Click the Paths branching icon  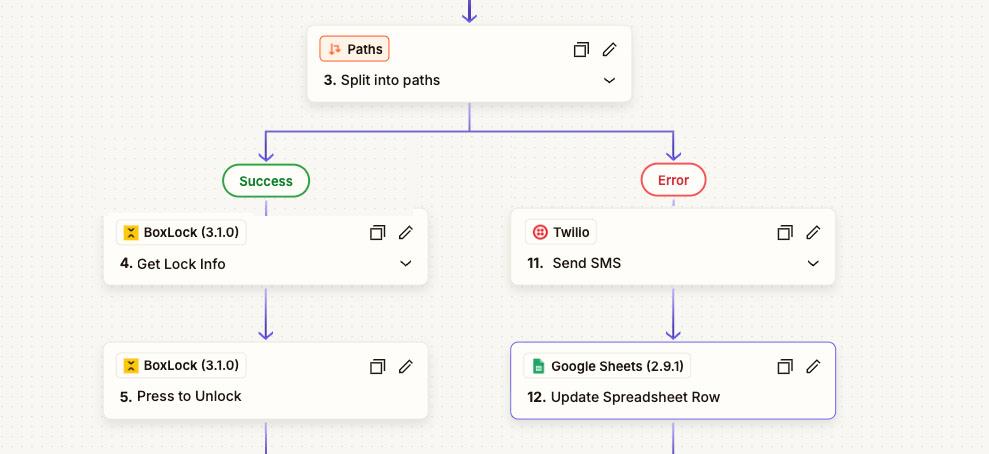point(335,49)
